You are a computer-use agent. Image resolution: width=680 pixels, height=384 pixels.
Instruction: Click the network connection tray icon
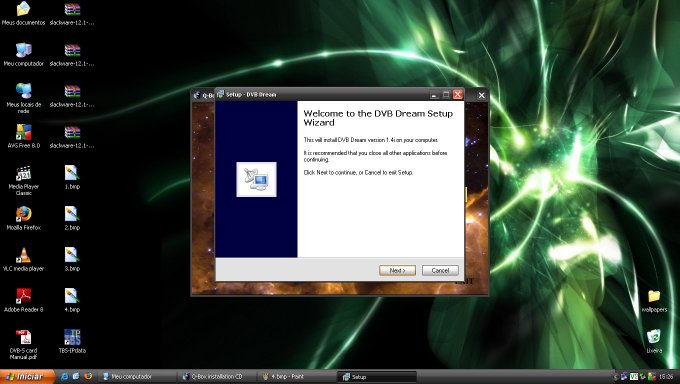[624, 377]
